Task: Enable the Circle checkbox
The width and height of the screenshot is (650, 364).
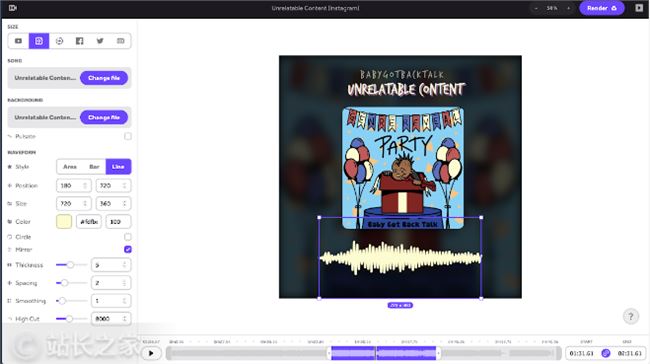Action: pyautogui.click(x=128, y=237)
